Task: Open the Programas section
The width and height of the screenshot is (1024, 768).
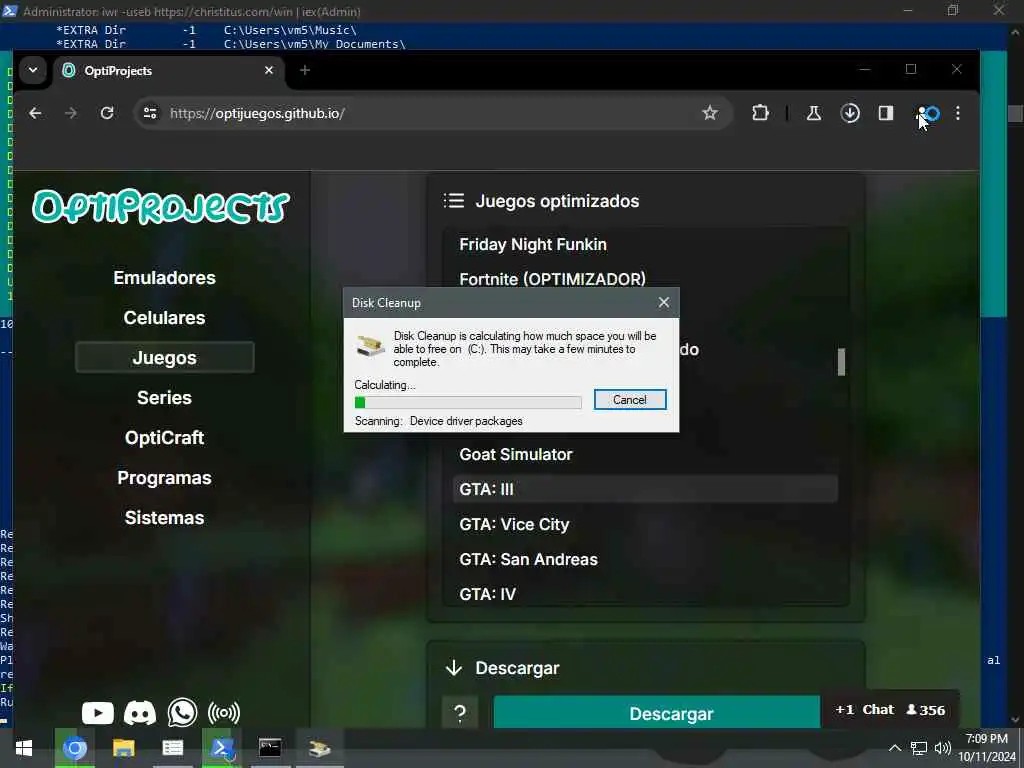Action: [165, 477]
